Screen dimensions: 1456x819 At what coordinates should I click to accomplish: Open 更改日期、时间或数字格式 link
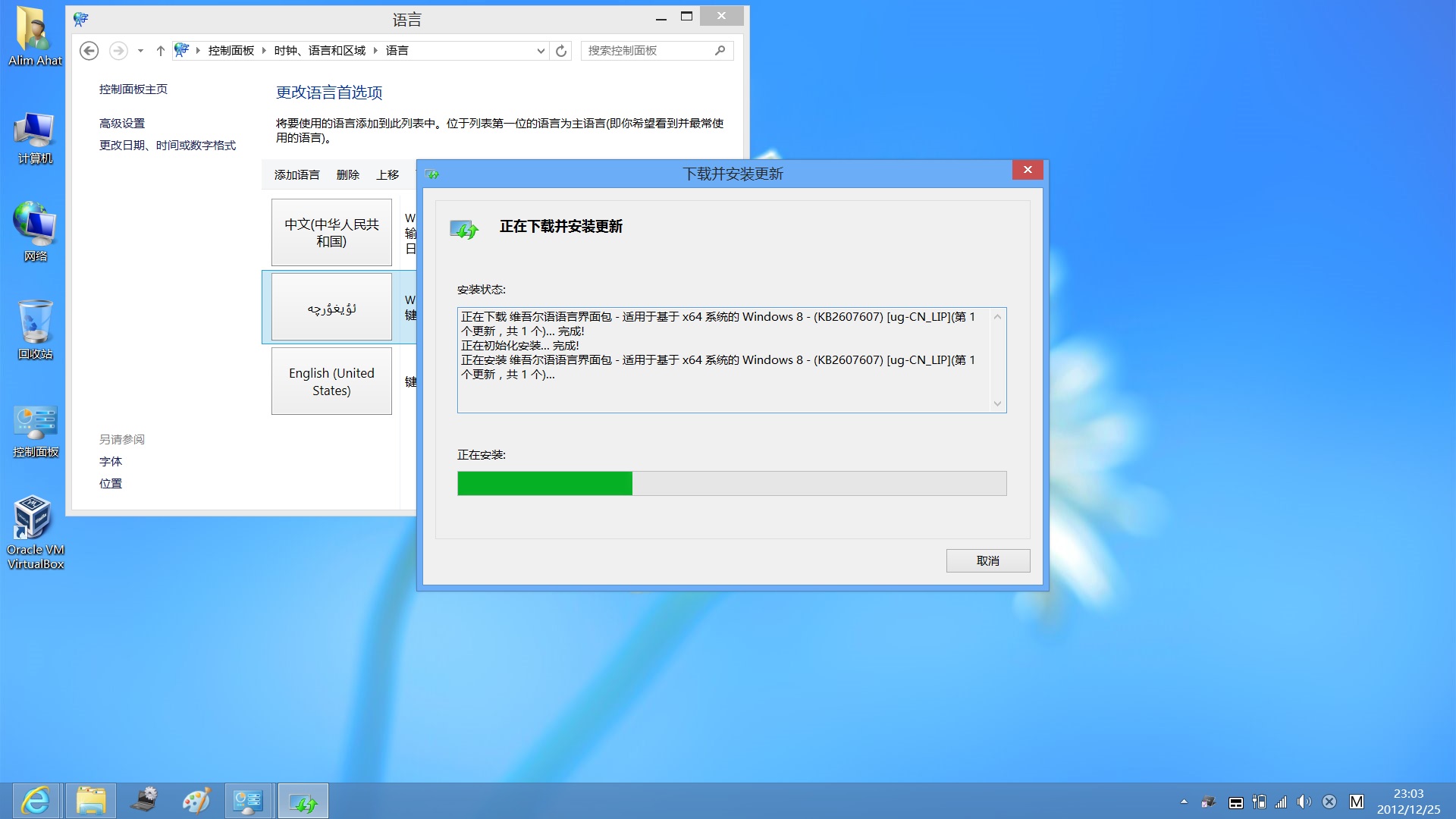click(168, 146)
